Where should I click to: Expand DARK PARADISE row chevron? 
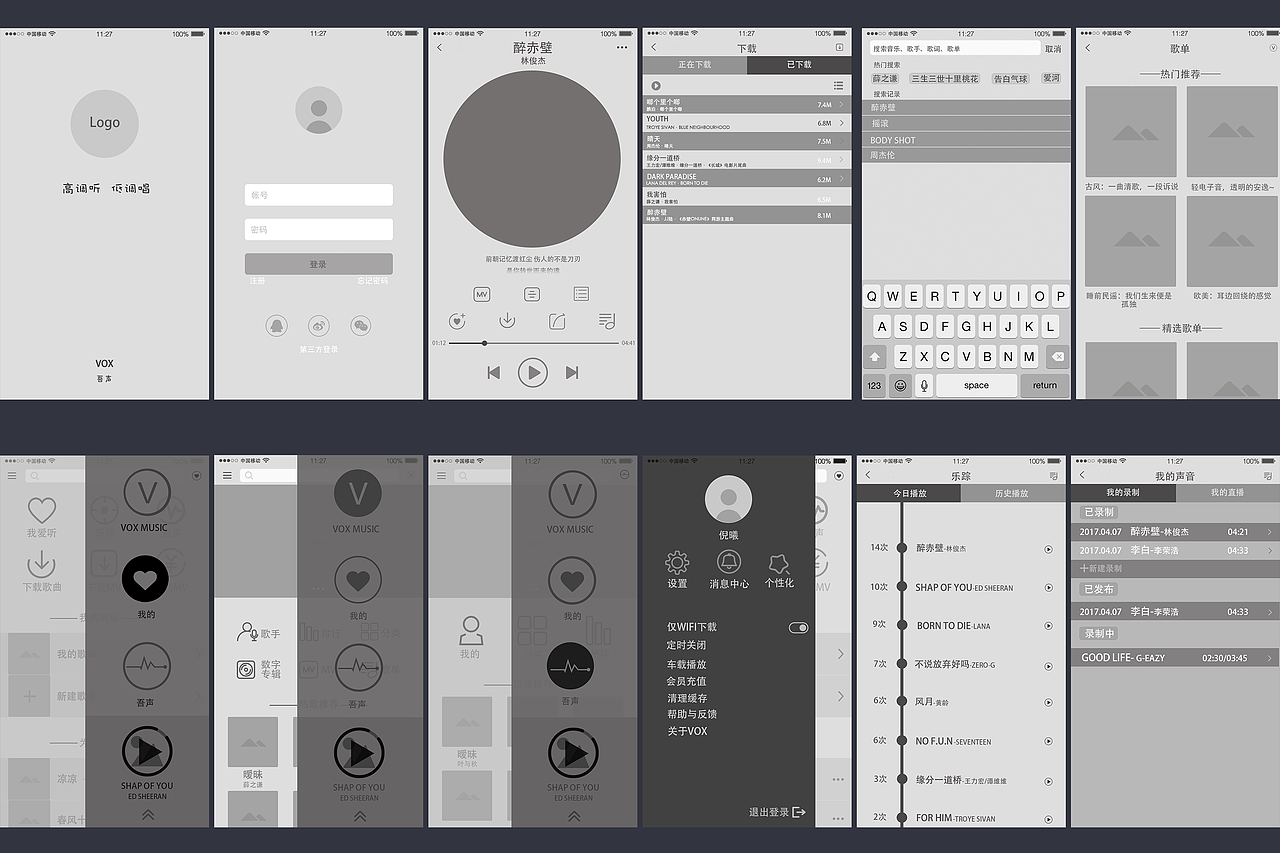click(840, 179)
